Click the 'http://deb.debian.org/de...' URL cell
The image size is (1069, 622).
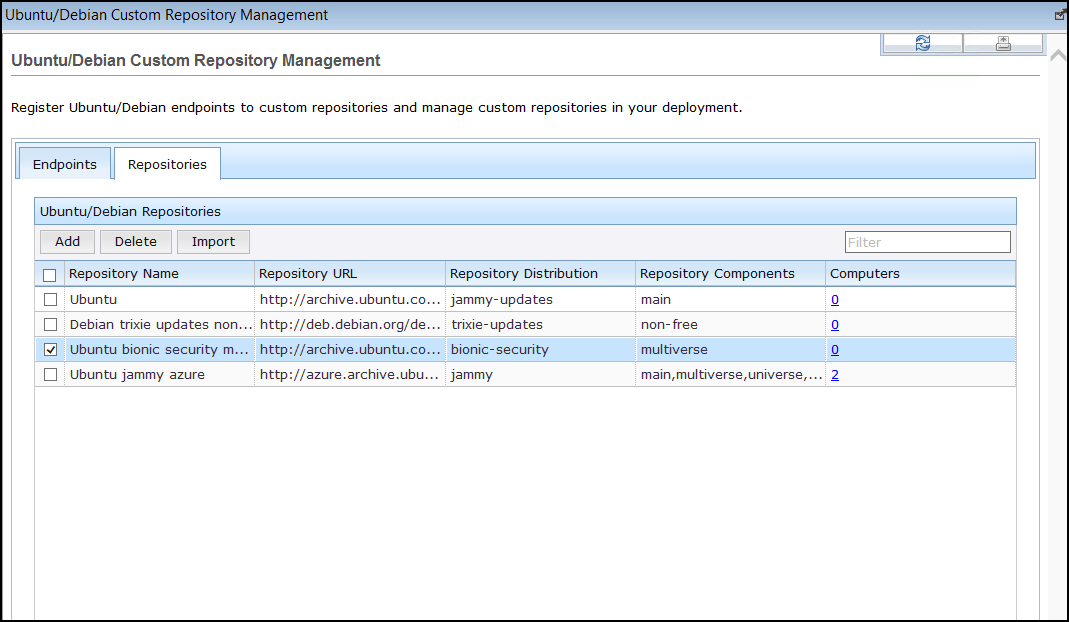pos(350,325)
